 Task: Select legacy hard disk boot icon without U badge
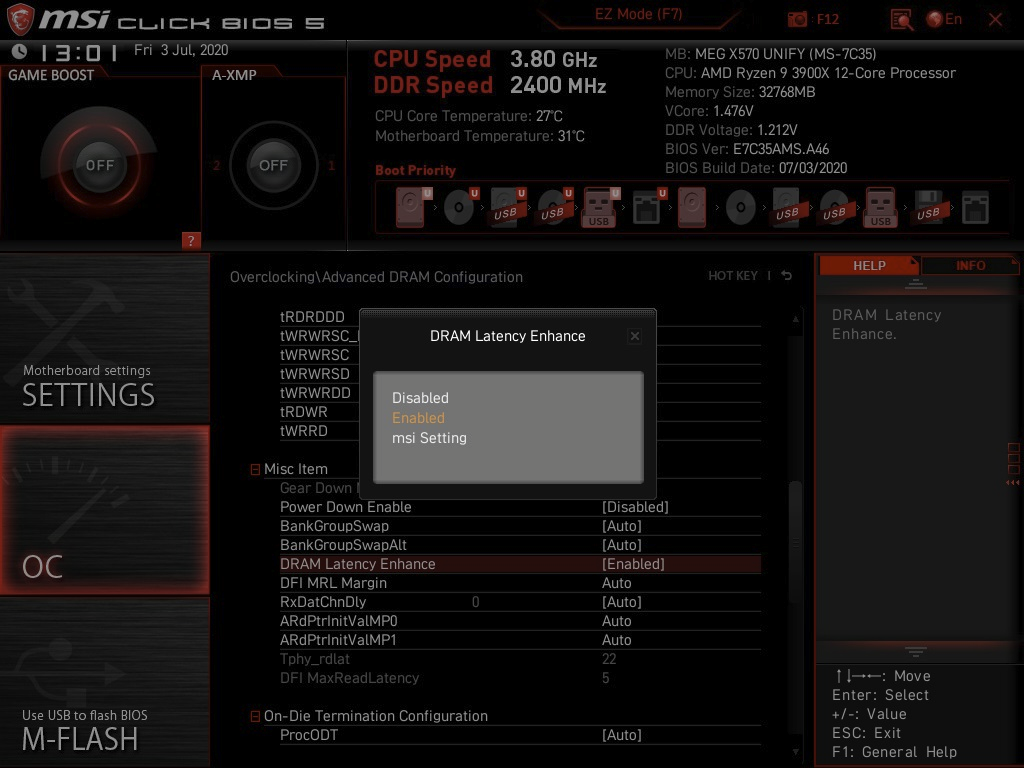coord(692,208)
